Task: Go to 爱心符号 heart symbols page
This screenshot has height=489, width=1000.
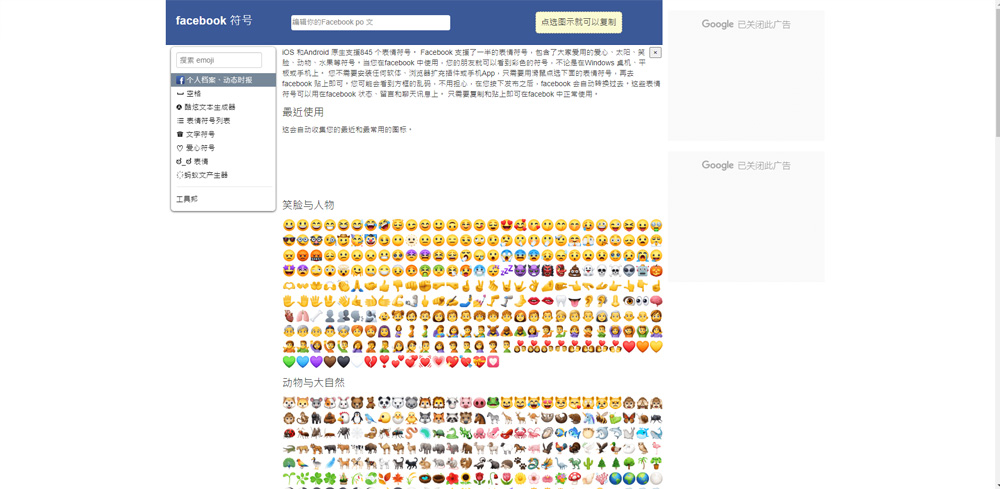Action: point(223,148)
